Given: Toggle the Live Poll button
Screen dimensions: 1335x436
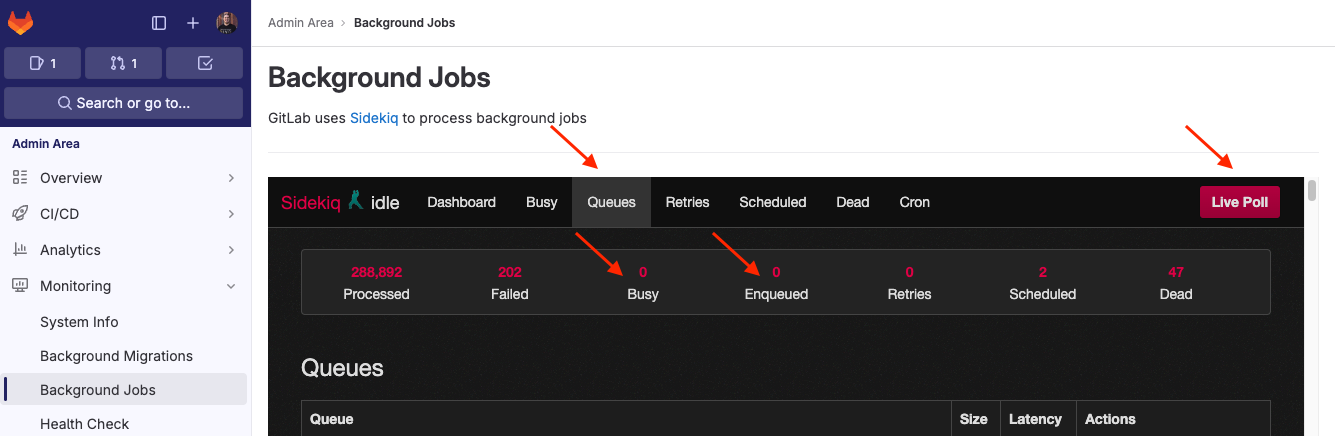Looking at the screenshot, I should pyautogui.click(x=1239, y=202).
